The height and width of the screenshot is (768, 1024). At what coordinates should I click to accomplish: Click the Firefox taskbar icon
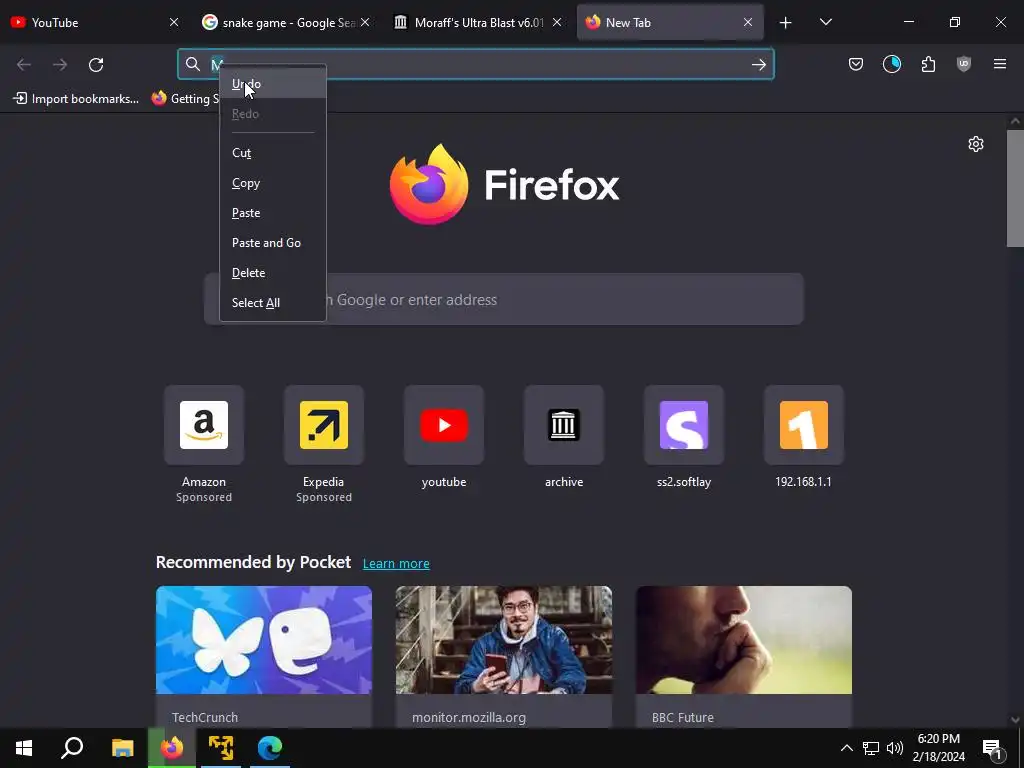click(172, 748)
